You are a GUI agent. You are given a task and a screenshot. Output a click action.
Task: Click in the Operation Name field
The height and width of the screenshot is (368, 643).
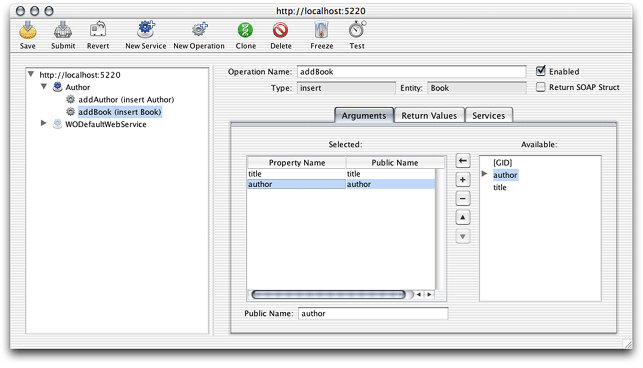coord(411,72)
